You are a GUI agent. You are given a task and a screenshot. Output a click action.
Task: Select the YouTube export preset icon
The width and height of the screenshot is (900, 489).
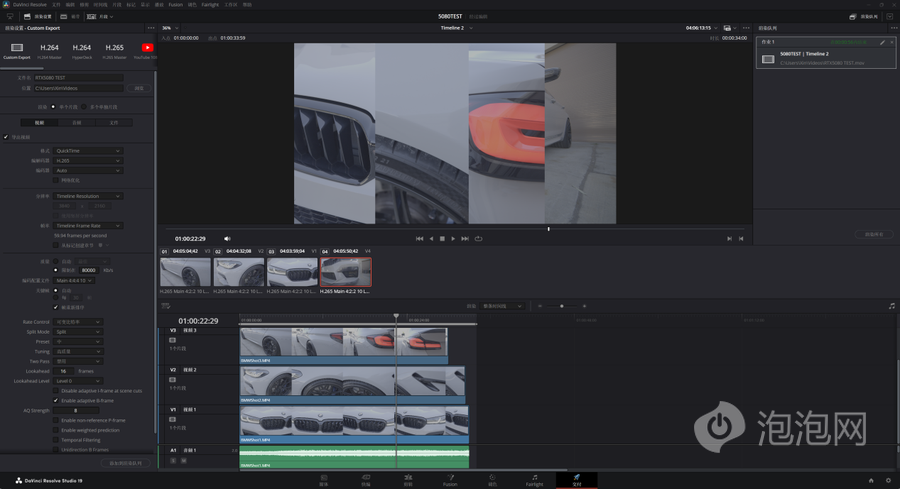(x=147, y=48)
